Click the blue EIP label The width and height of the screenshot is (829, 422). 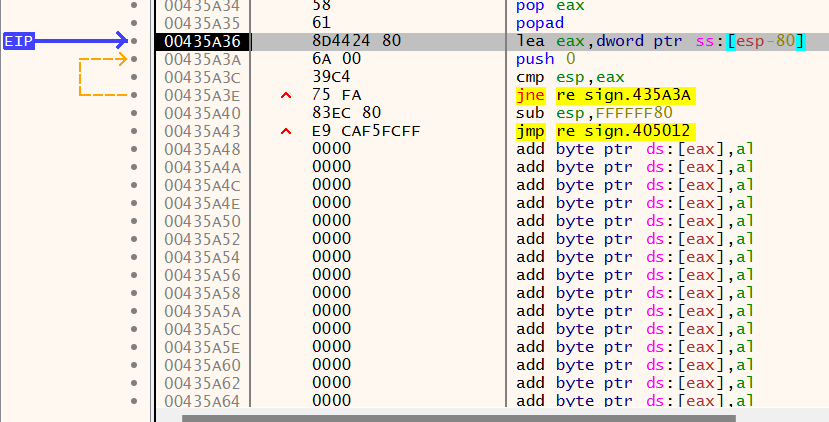19,41
